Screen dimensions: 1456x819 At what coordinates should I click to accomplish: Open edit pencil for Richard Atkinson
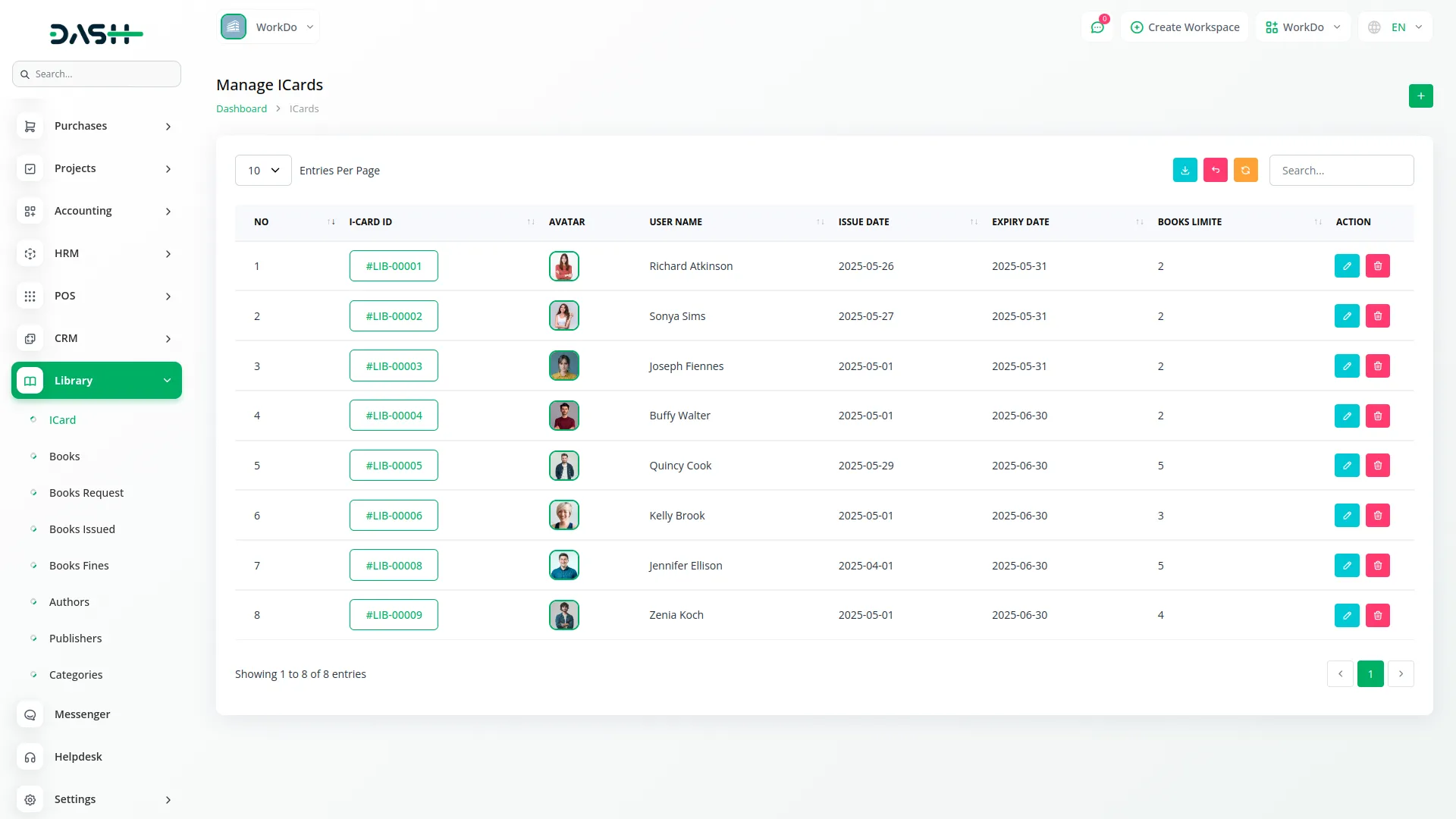(x=1347, y=265)
